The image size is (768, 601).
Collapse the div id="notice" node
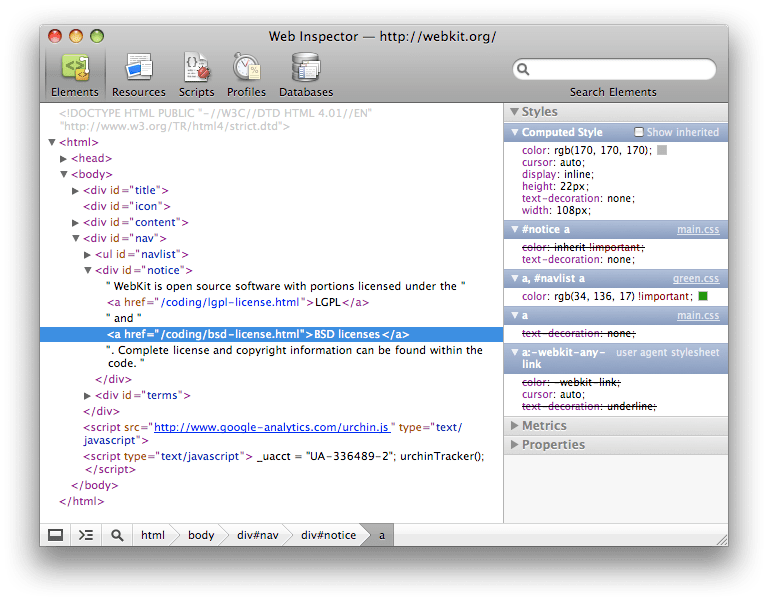[x=88, y=270]
